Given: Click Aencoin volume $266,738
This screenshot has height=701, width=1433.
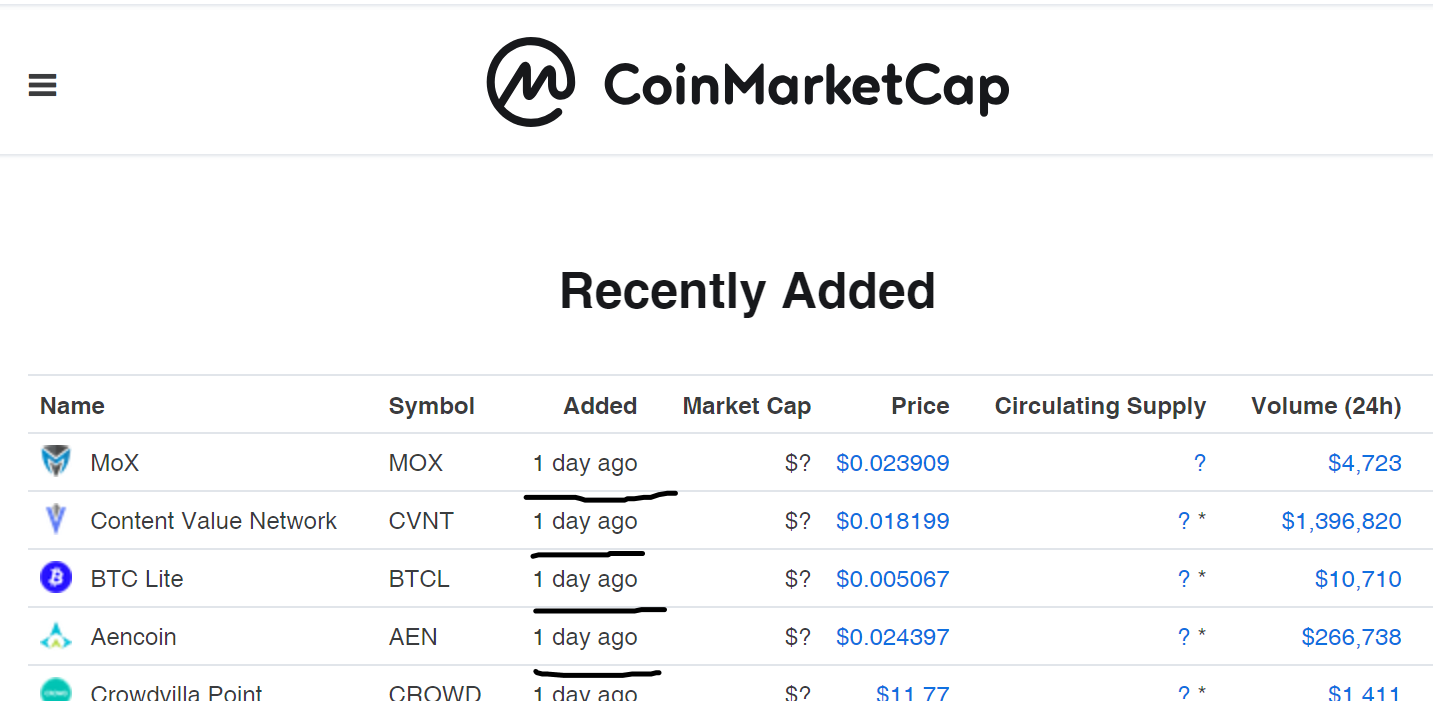Looking at the screenshot, I should [1352, 637].
